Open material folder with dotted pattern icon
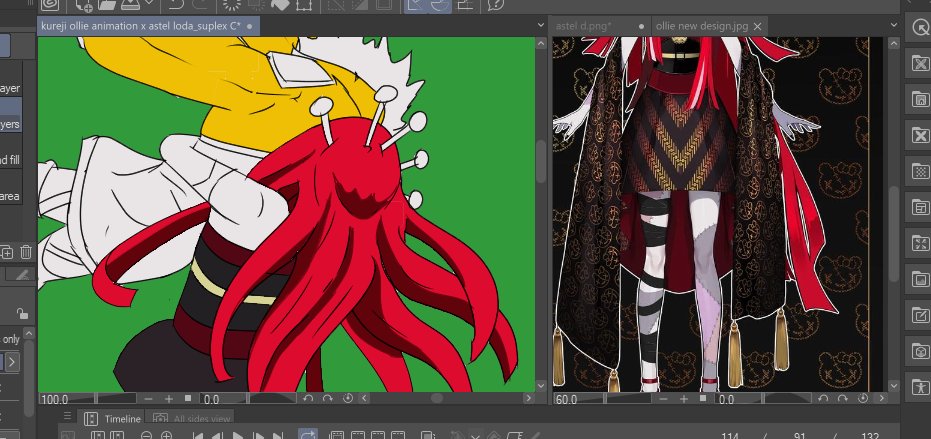This screenshot has height=439, width=931. tap(920, 172)
